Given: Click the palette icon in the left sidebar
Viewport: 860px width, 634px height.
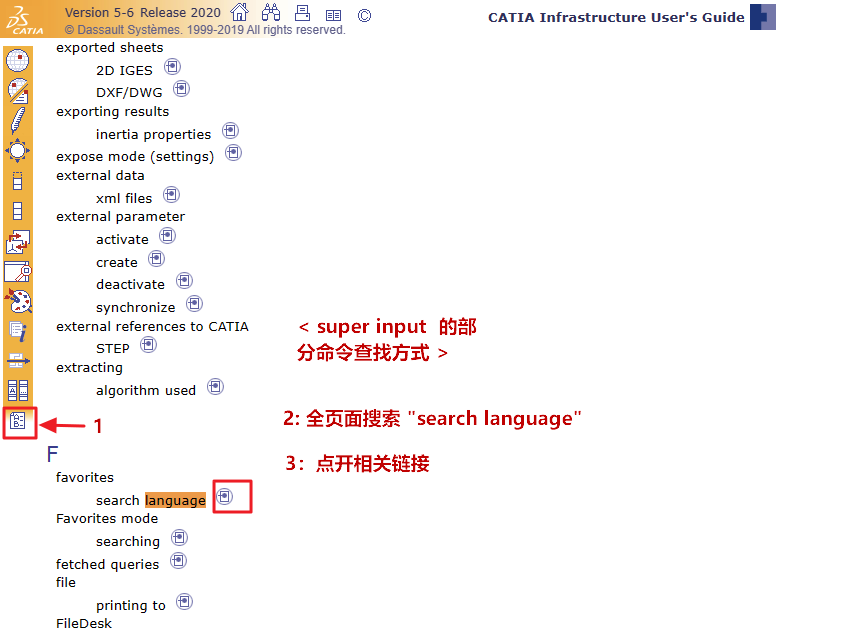Looking at the screenshot, I should (x=20, y=300).
